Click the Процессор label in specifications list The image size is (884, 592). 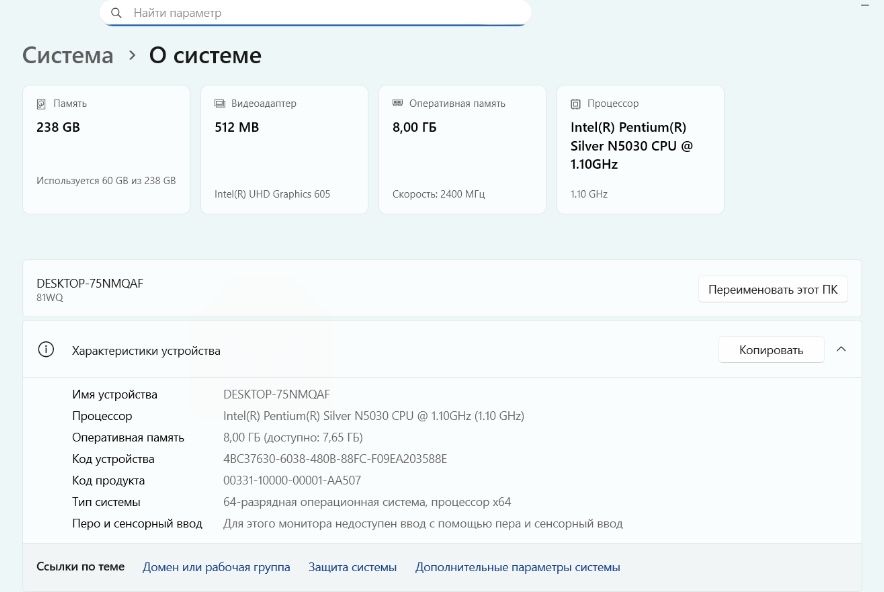pos(102,416)
